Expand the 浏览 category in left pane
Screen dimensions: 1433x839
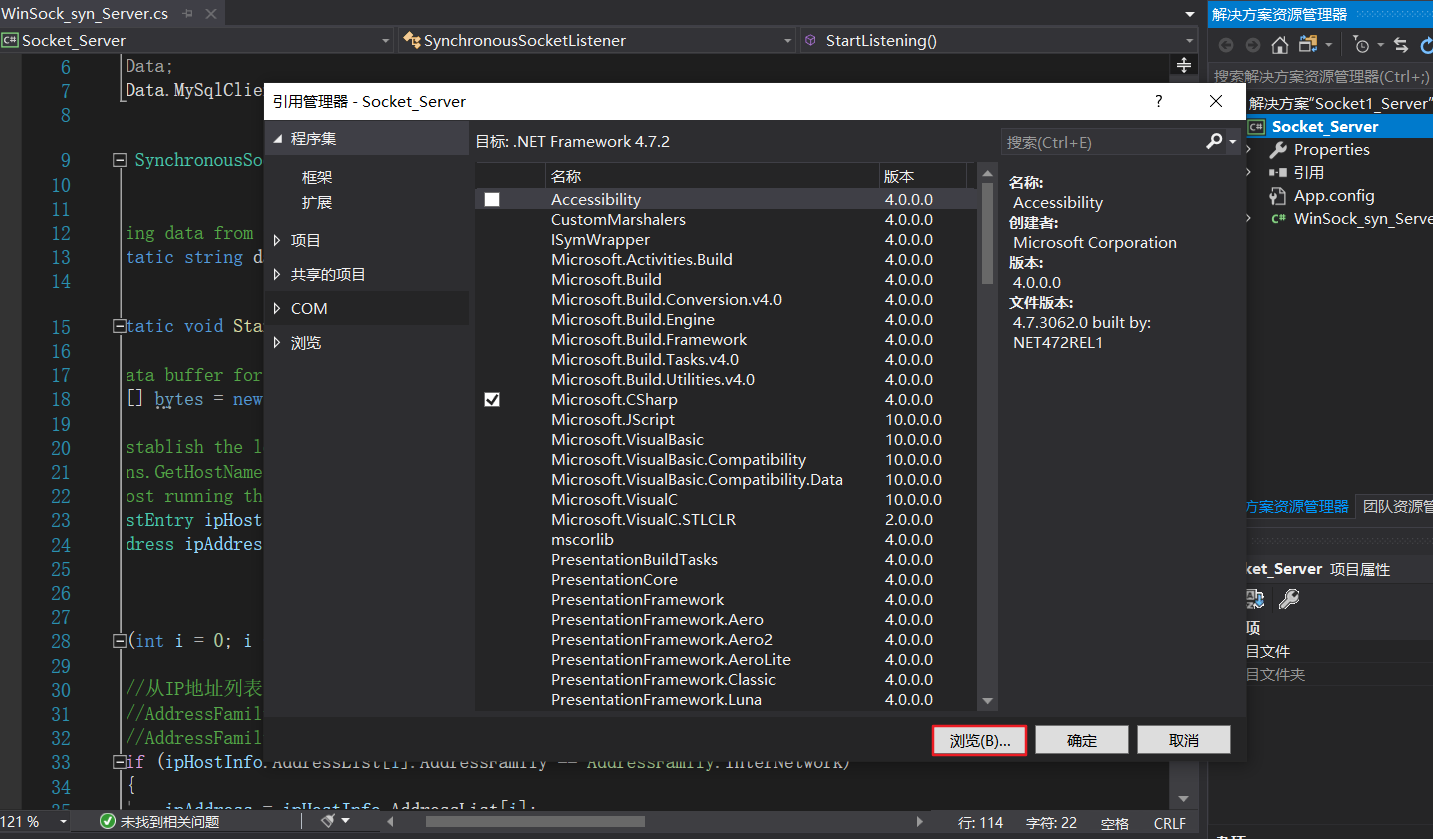point(278,343)
